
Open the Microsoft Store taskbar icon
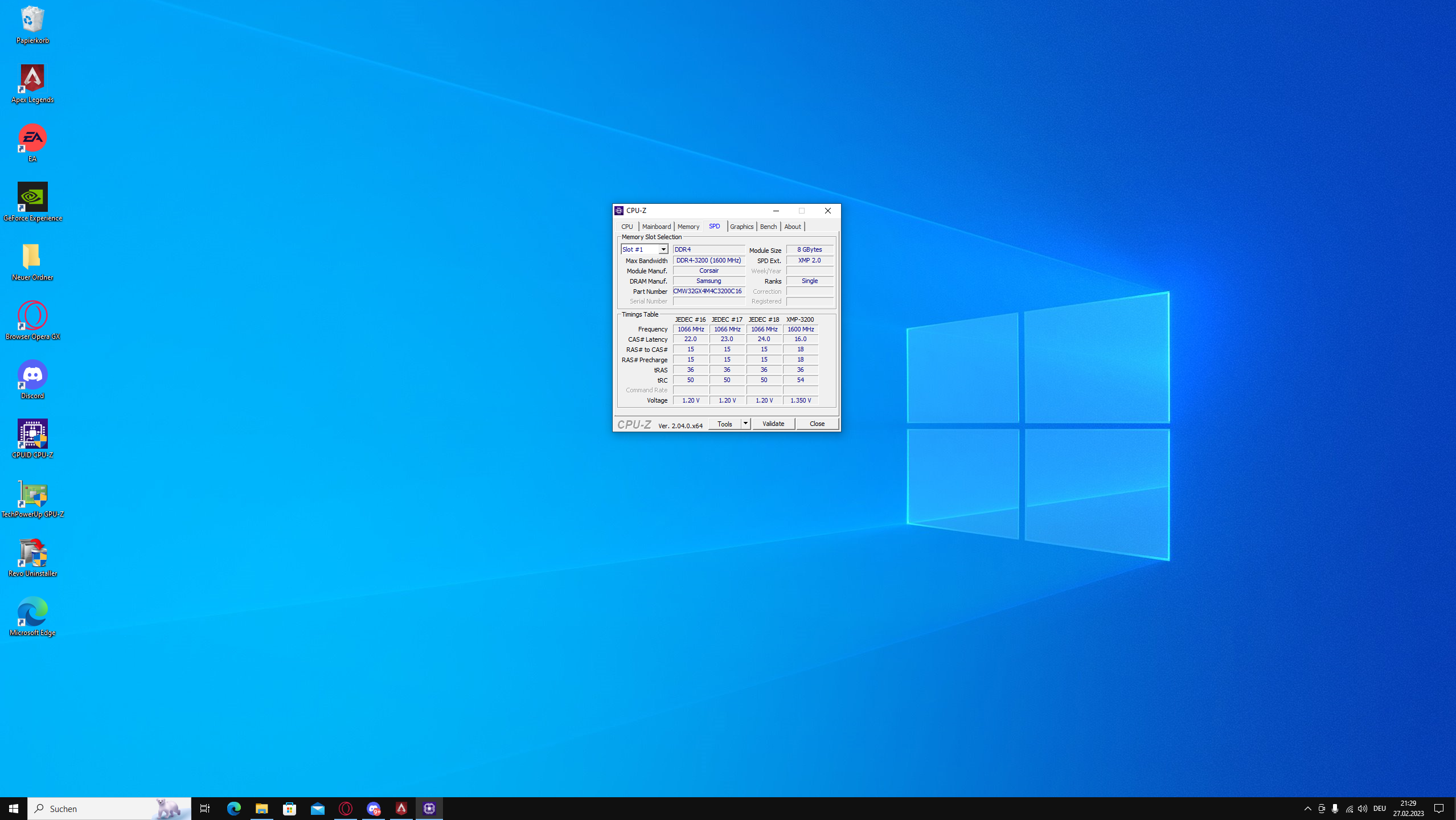point(290,808)
